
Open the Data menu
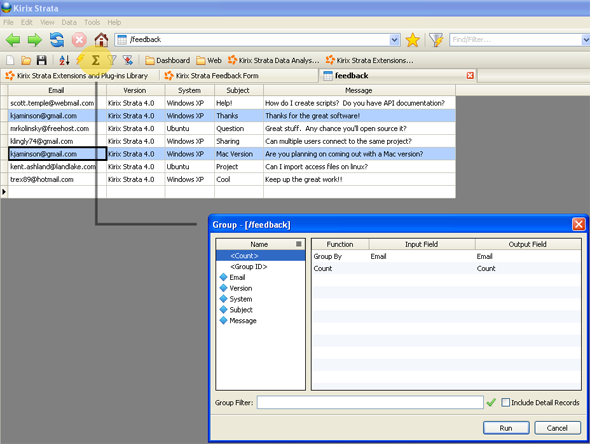pyautogui.click(x=69, y=22)
